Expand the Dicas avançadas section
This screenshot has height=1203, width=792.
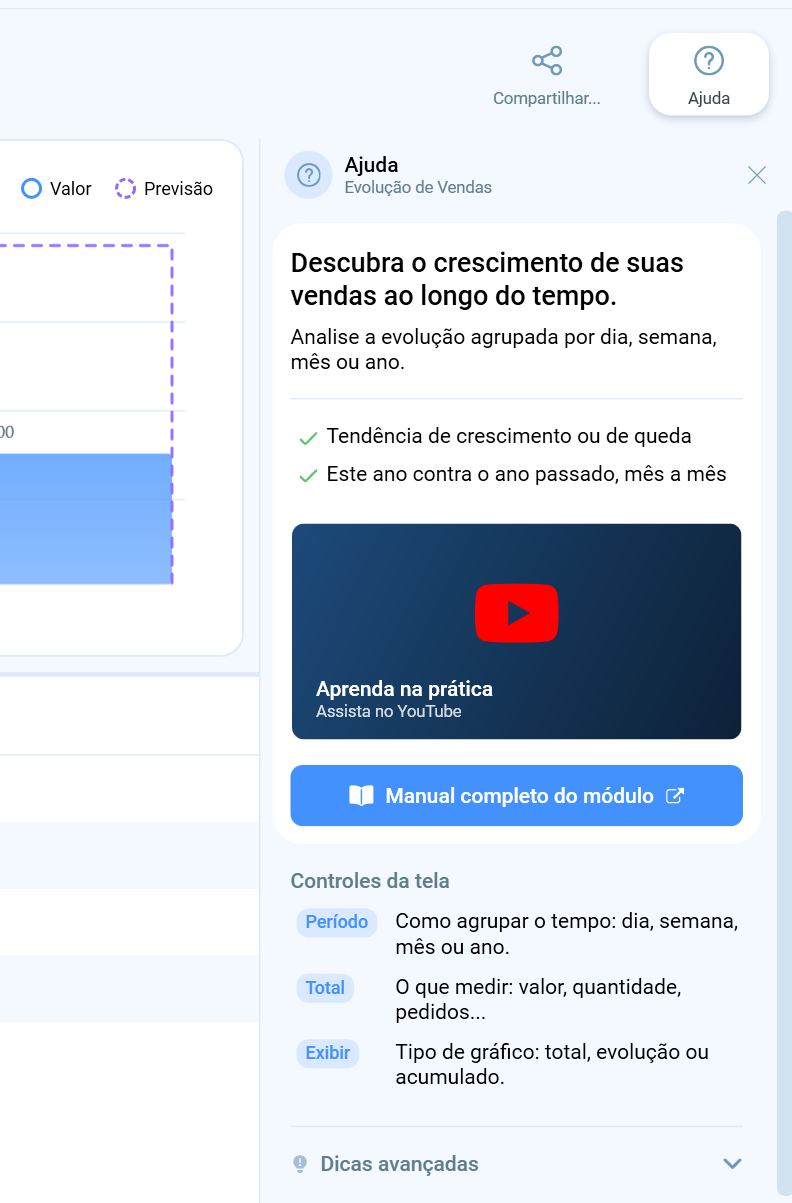pos(517,1164)
